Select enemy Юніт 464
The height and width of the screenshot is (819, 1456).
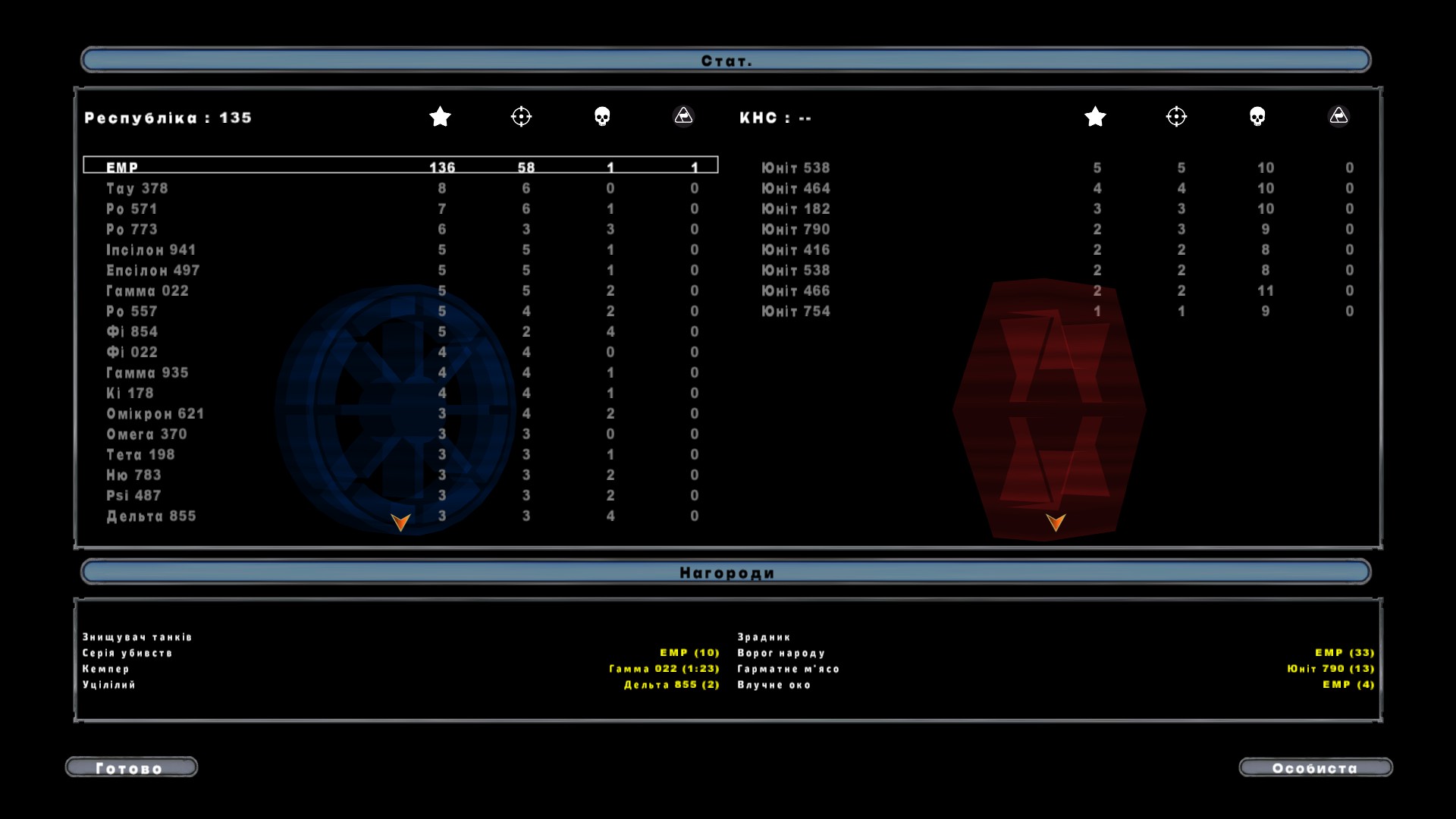(x=1056, y=188)
